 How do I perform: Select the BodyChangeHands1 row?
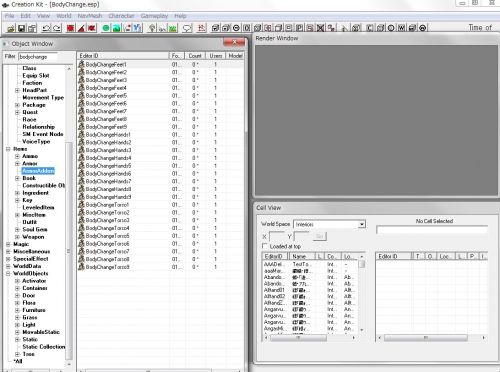160,134
